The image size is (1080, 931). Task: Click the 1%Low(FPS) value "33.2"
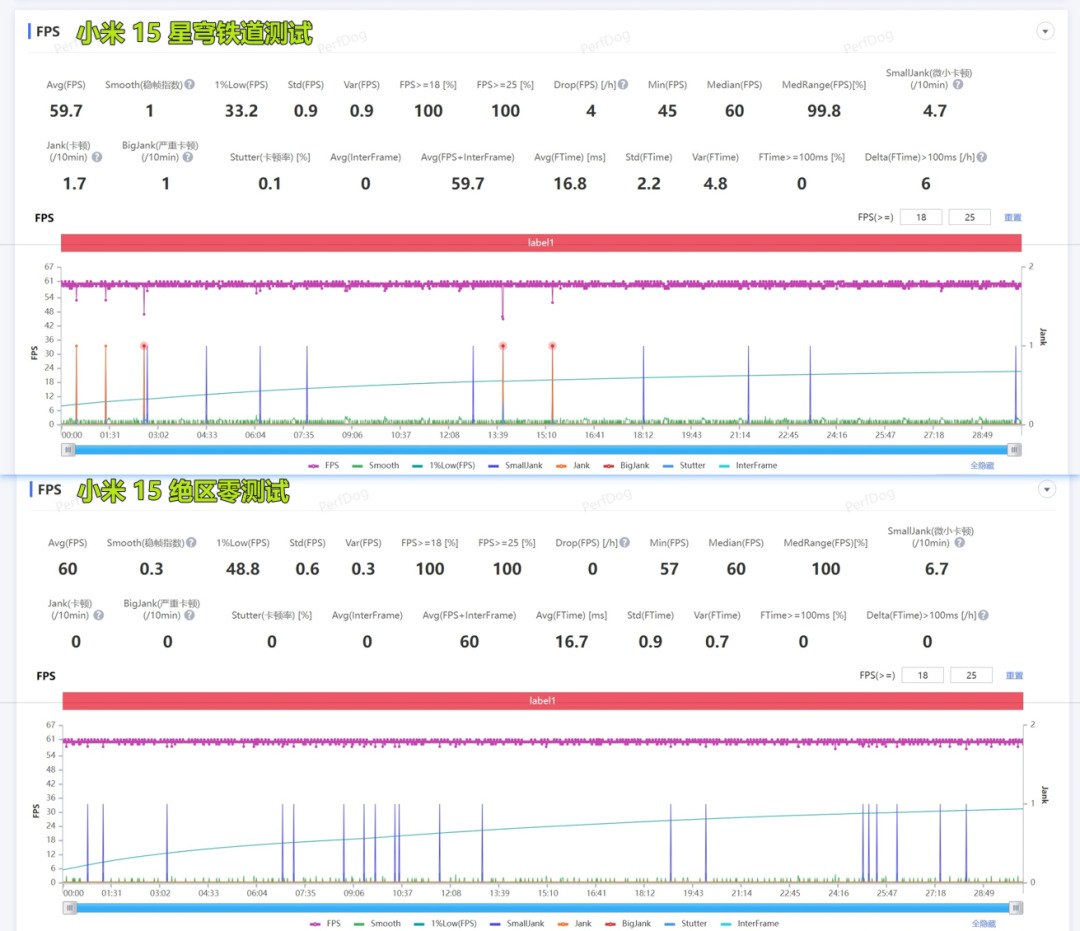pos(241,111)
